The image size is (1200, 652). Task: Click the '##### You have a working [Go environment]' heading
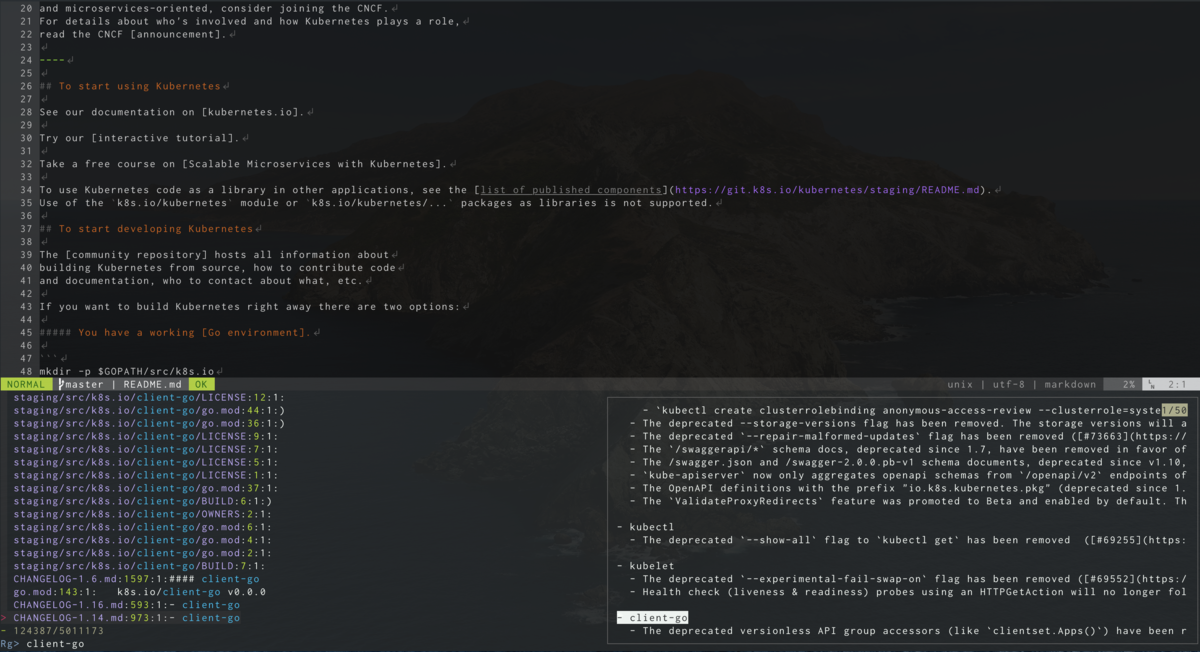click(x=175, y=332)
